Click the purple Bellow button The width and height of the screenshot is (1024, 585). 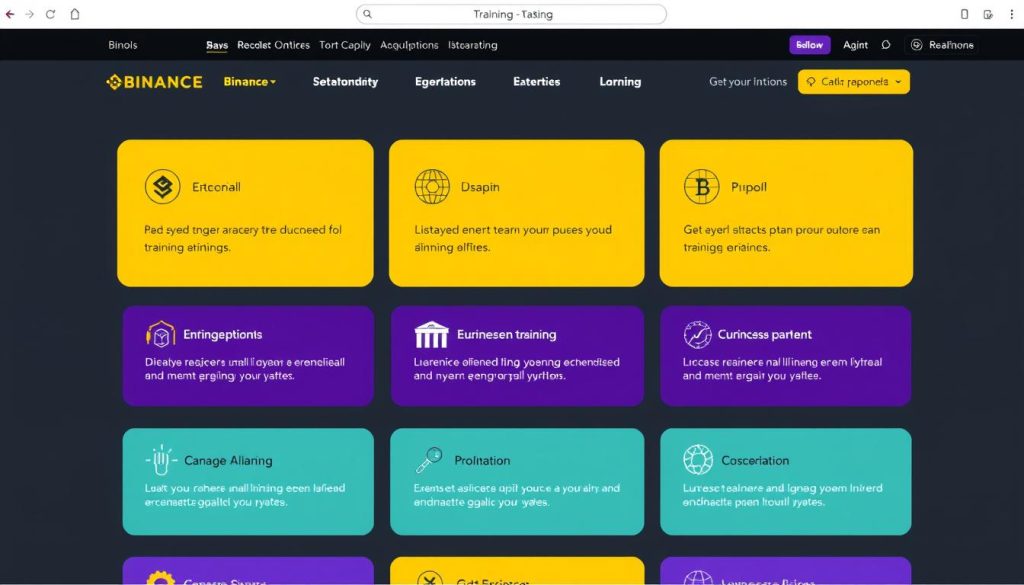point(810,45)
